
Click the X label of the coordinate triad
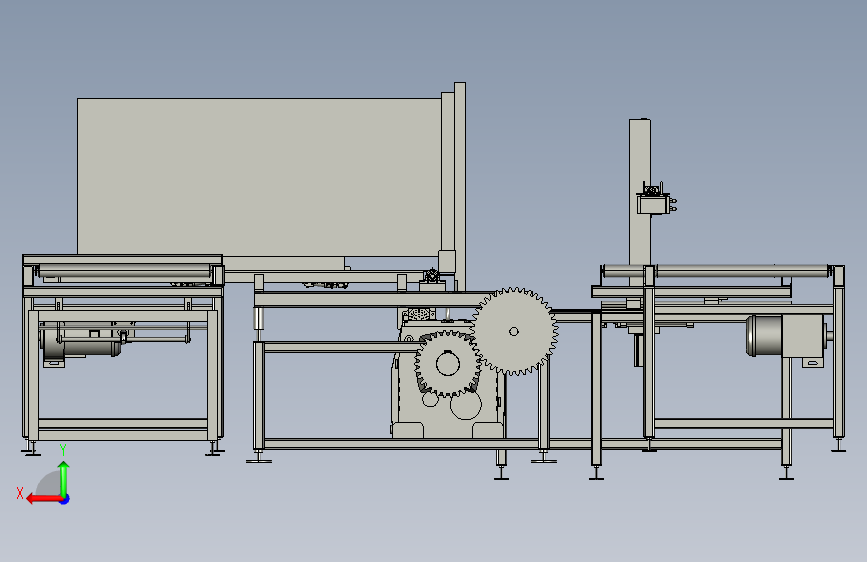[20, 493]
